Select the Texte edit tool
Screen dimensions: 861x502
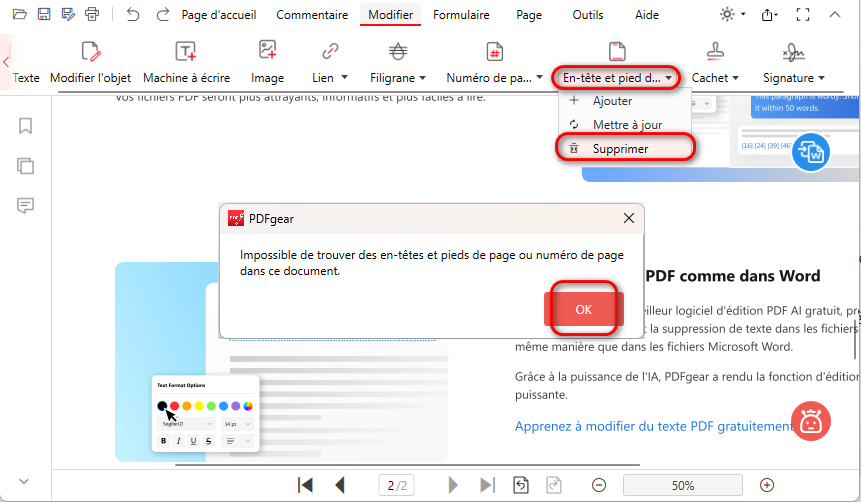[x=26, y=78]
